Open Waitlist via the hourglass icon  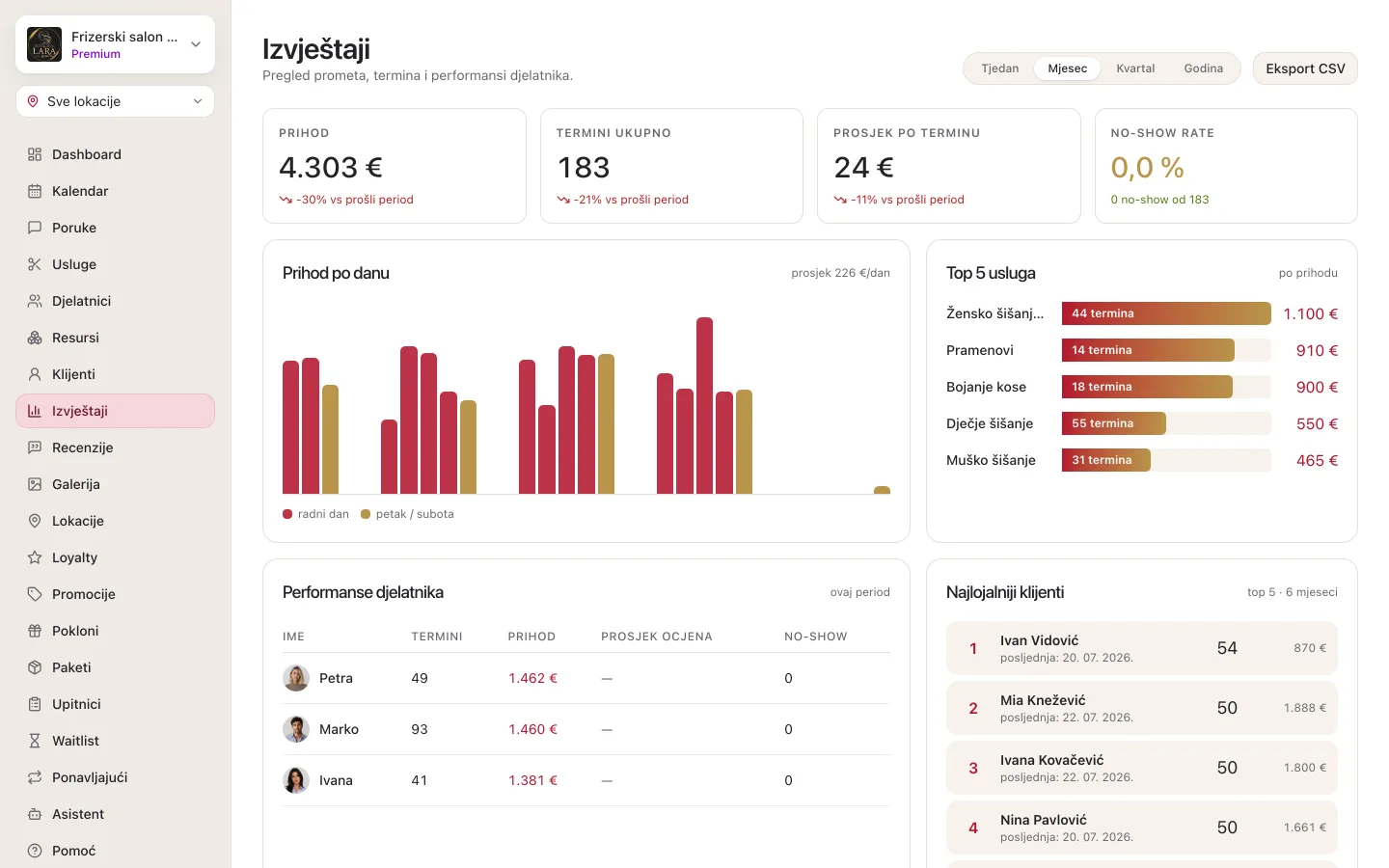coord(35,741)
